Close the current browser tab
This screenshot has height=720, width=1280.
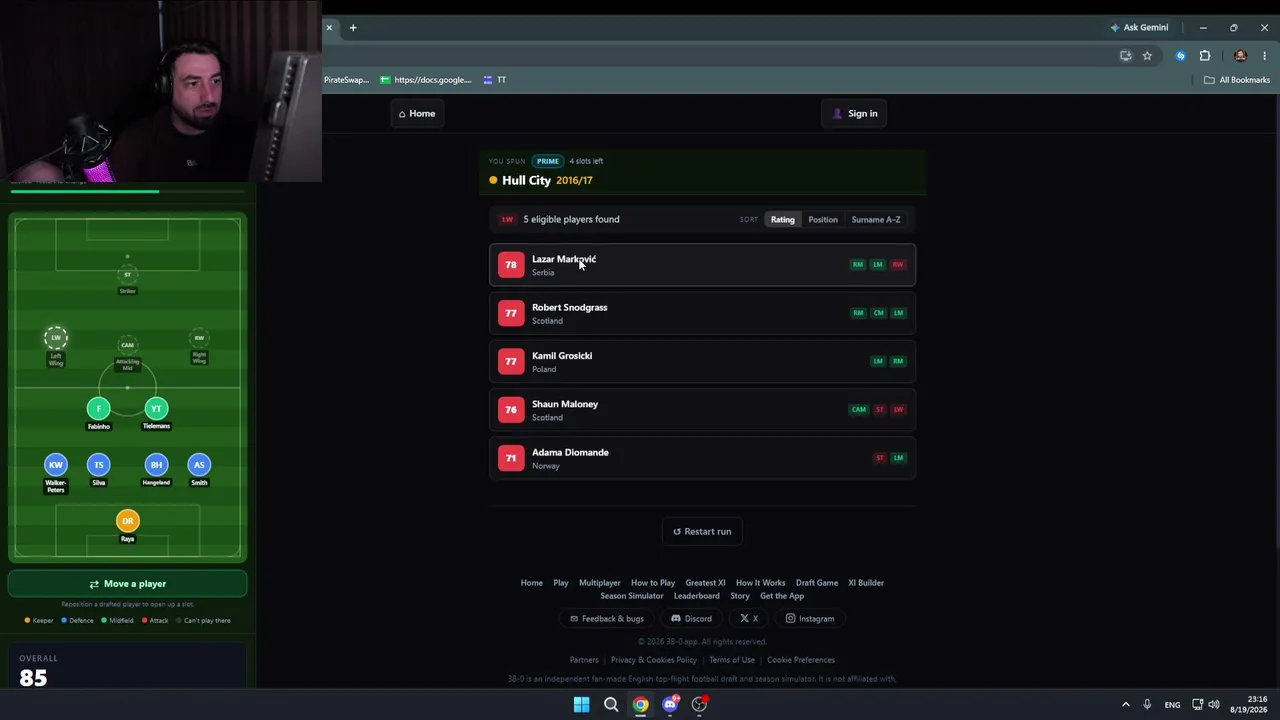point(329,28)
